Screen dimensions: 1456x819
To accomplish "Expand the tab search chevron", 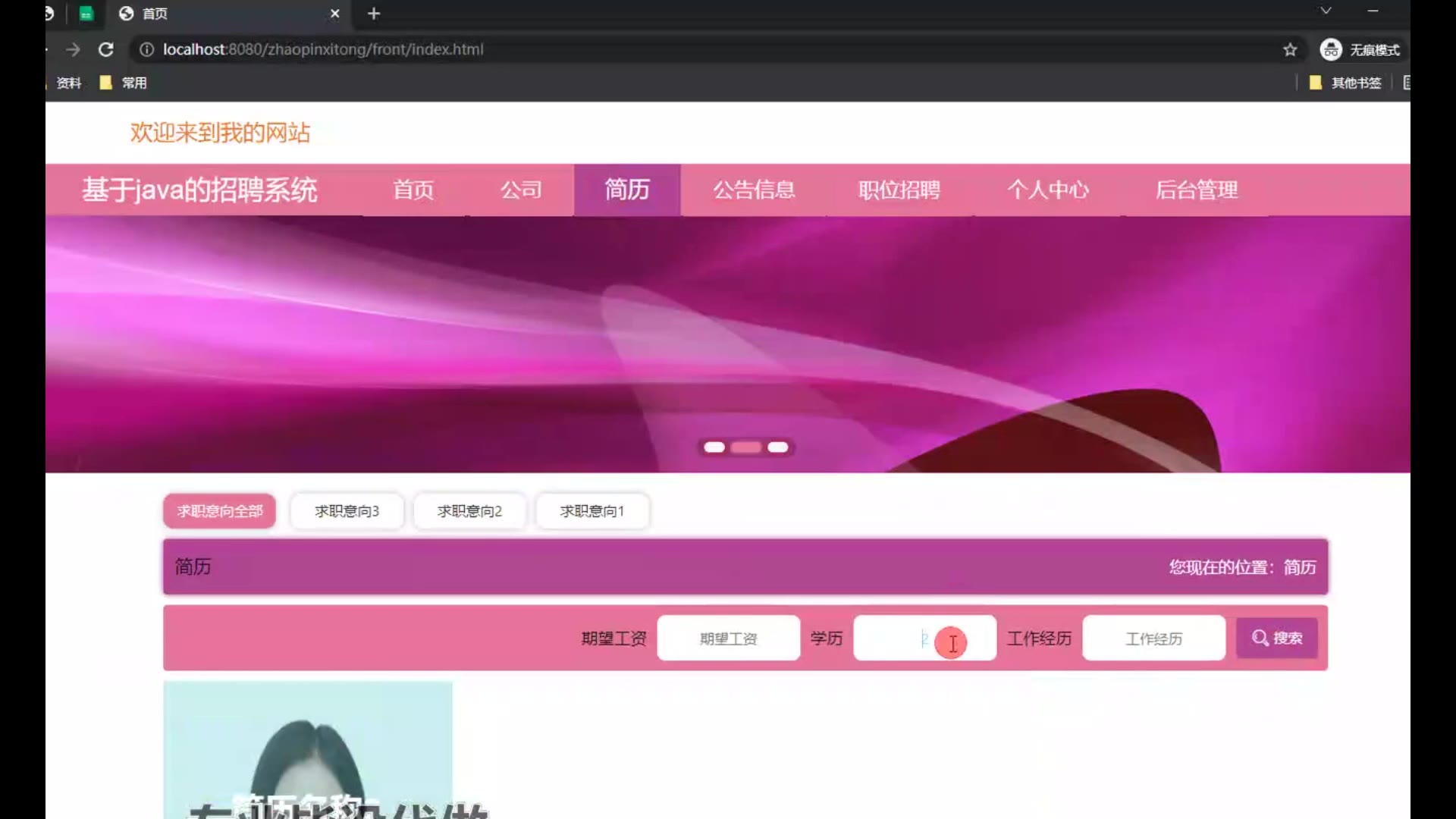I will (1326, 11).
